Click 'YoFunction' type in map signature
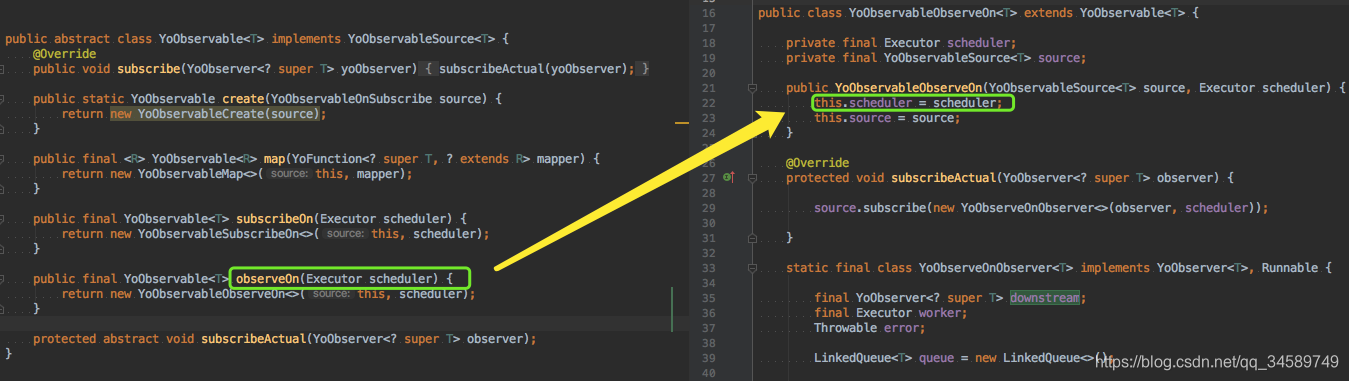The height and width of the screenshot is (381, 1349). click(328, 159)
